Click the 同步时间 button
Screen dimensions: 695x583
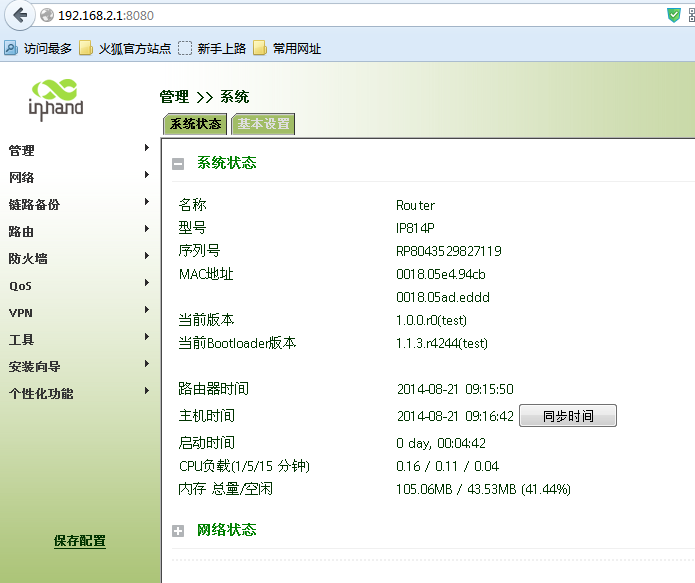pyautogui.click(x=567, y=416)
